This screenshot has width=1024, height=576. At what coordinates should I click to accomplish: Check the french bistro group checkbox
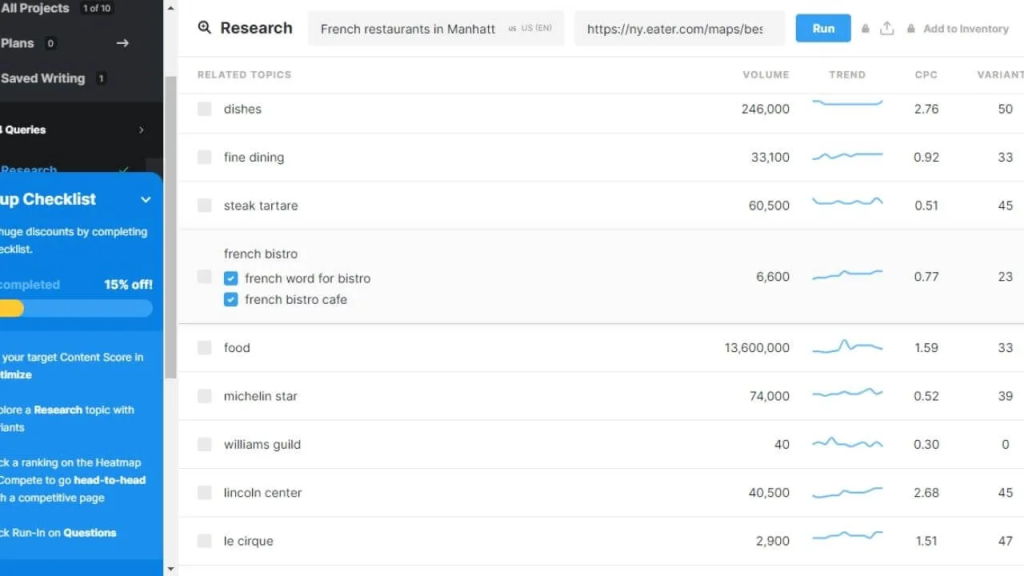204,277
